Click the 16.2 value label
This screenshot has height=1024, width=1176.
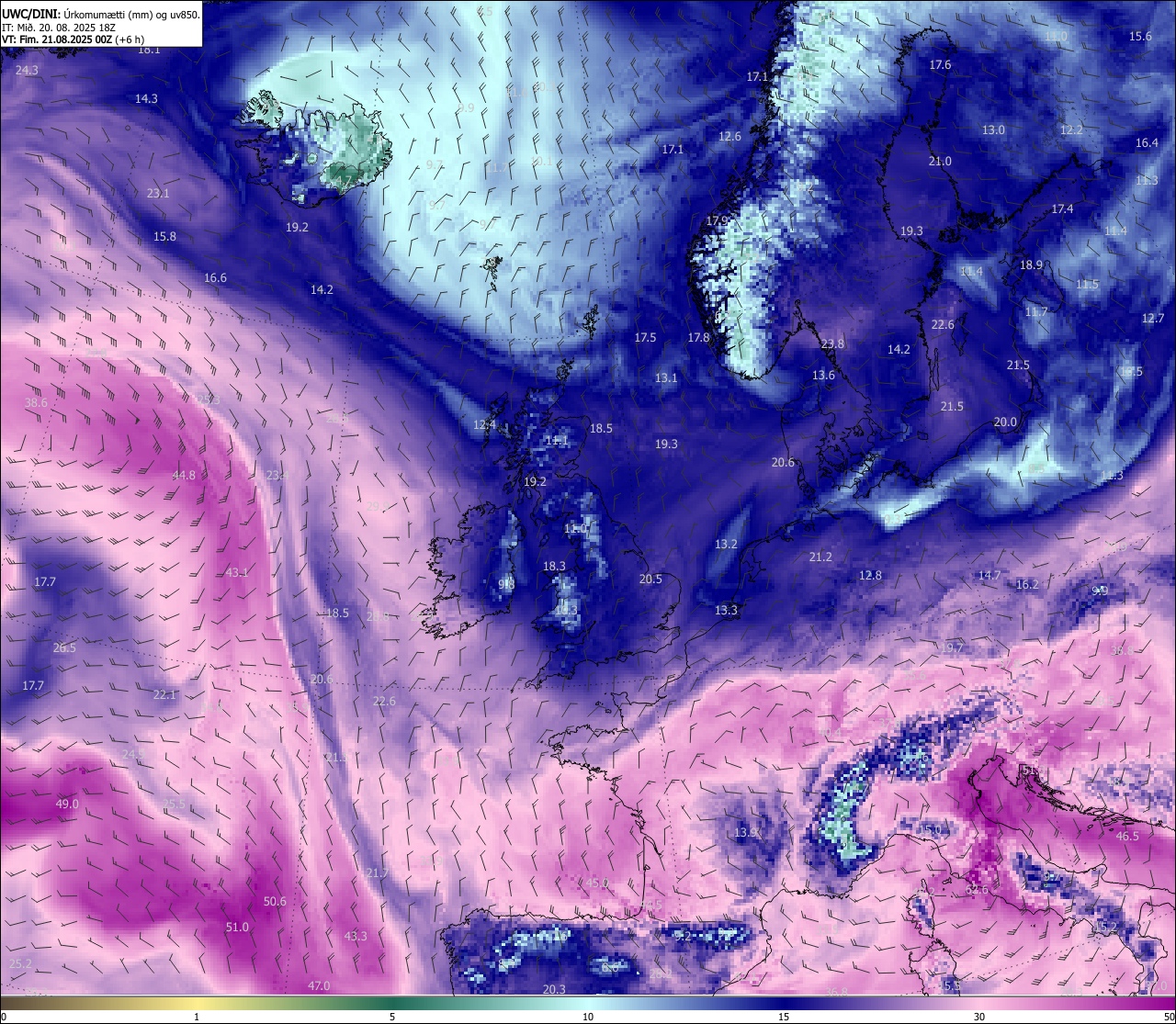coord(1027,584)
